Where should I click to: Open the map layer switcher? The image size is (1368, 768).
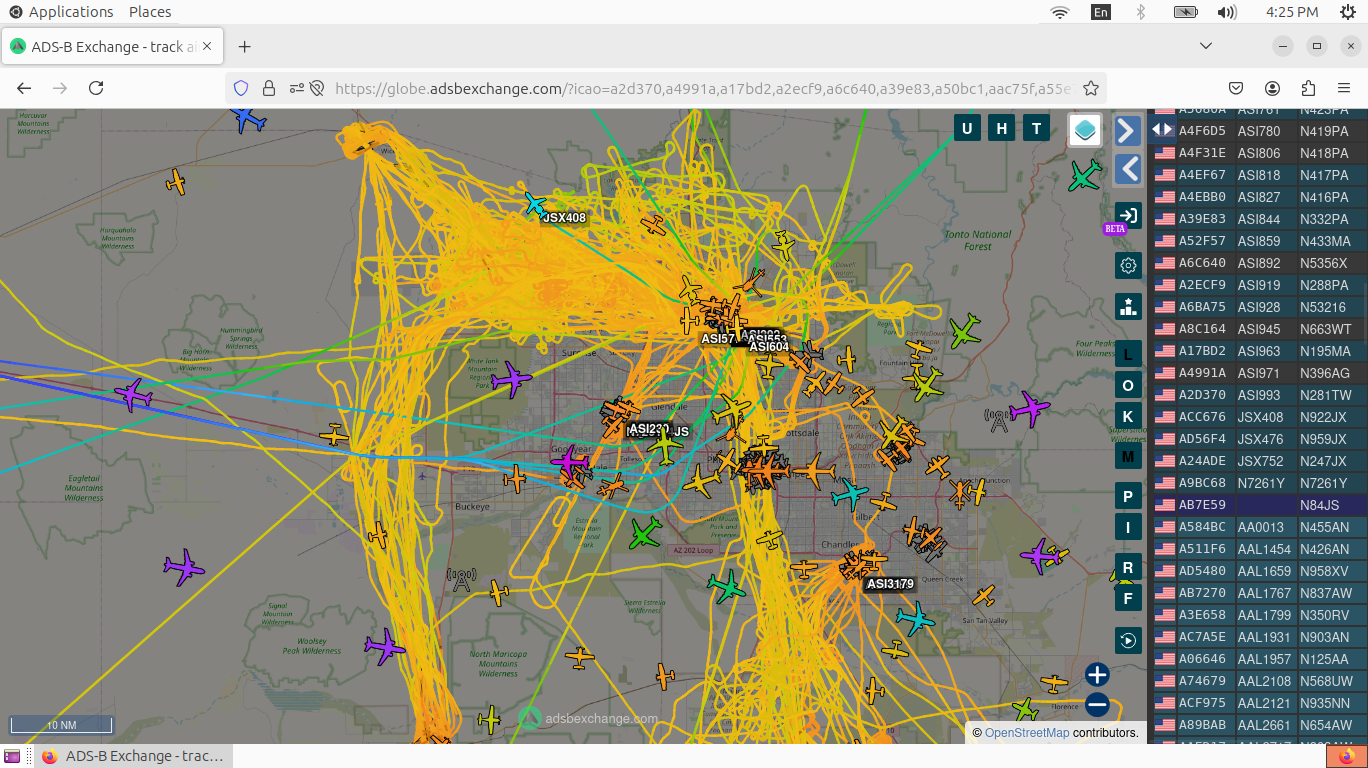[1085, 130]
